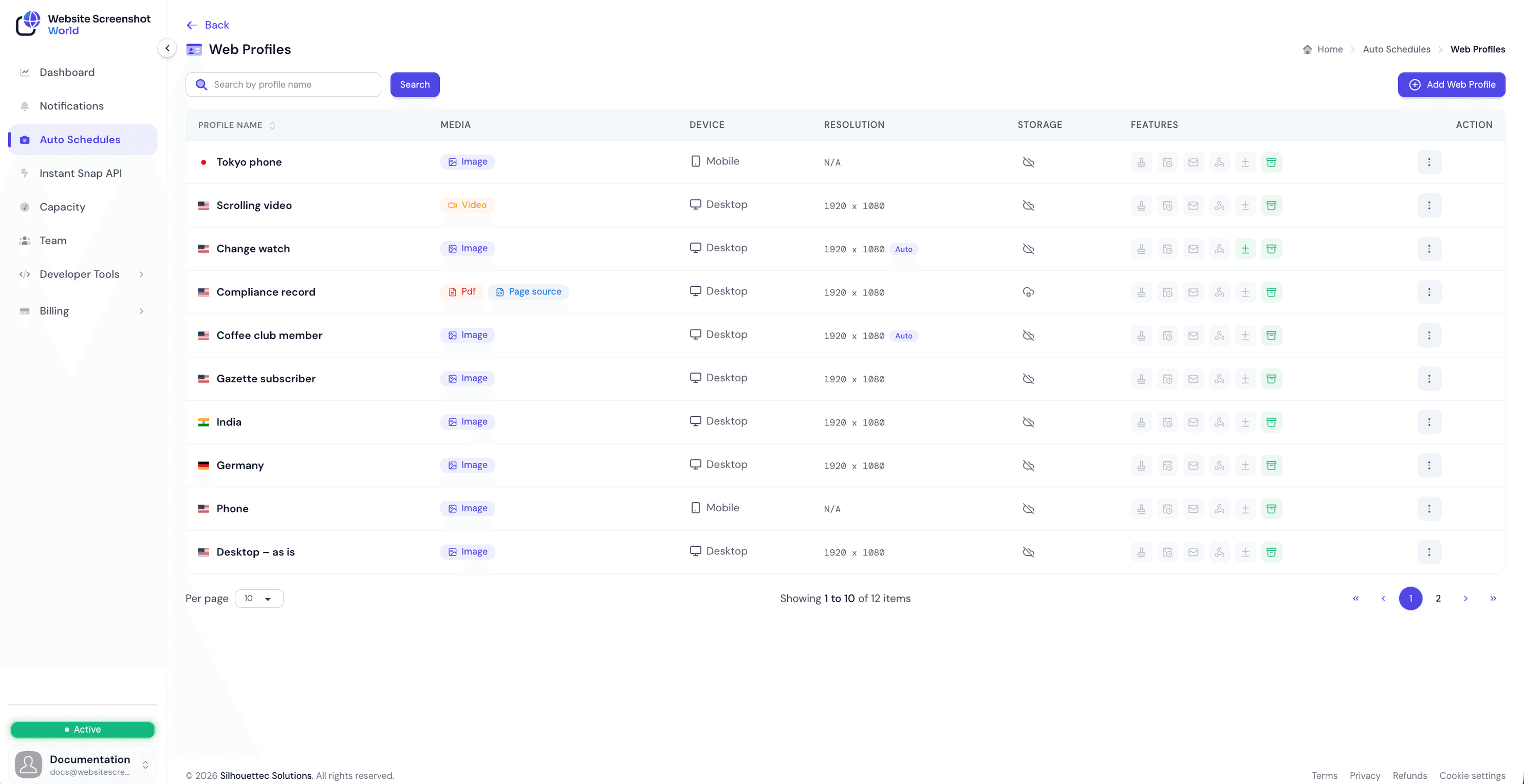Collapse the sidebar with the chevron button
This screenshot has width=1524, height=784.
click(x=168, y=48)
